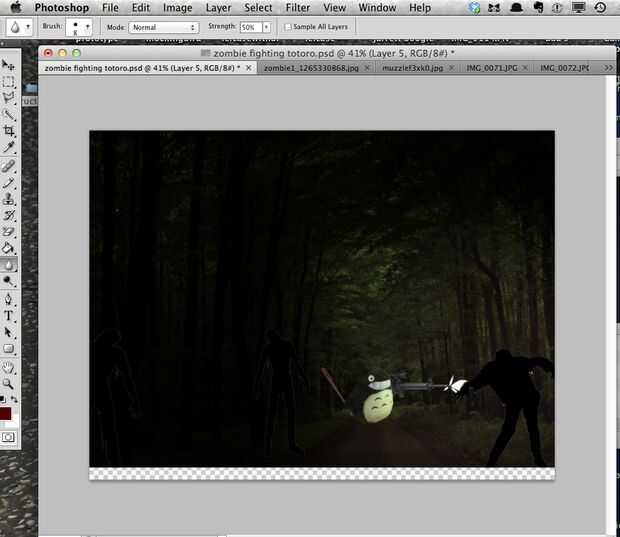Viewport: 620px width, 537px height.
Task: Switch to IMG_0072.JPG tab
Action: (x=565, y=68)
